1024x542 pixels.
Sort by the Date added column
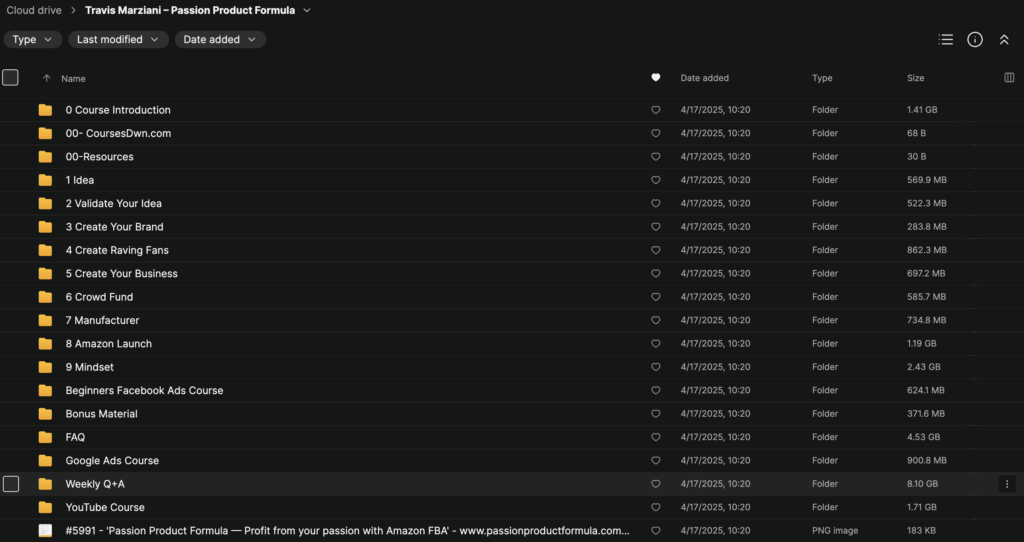tap(705, 78)
